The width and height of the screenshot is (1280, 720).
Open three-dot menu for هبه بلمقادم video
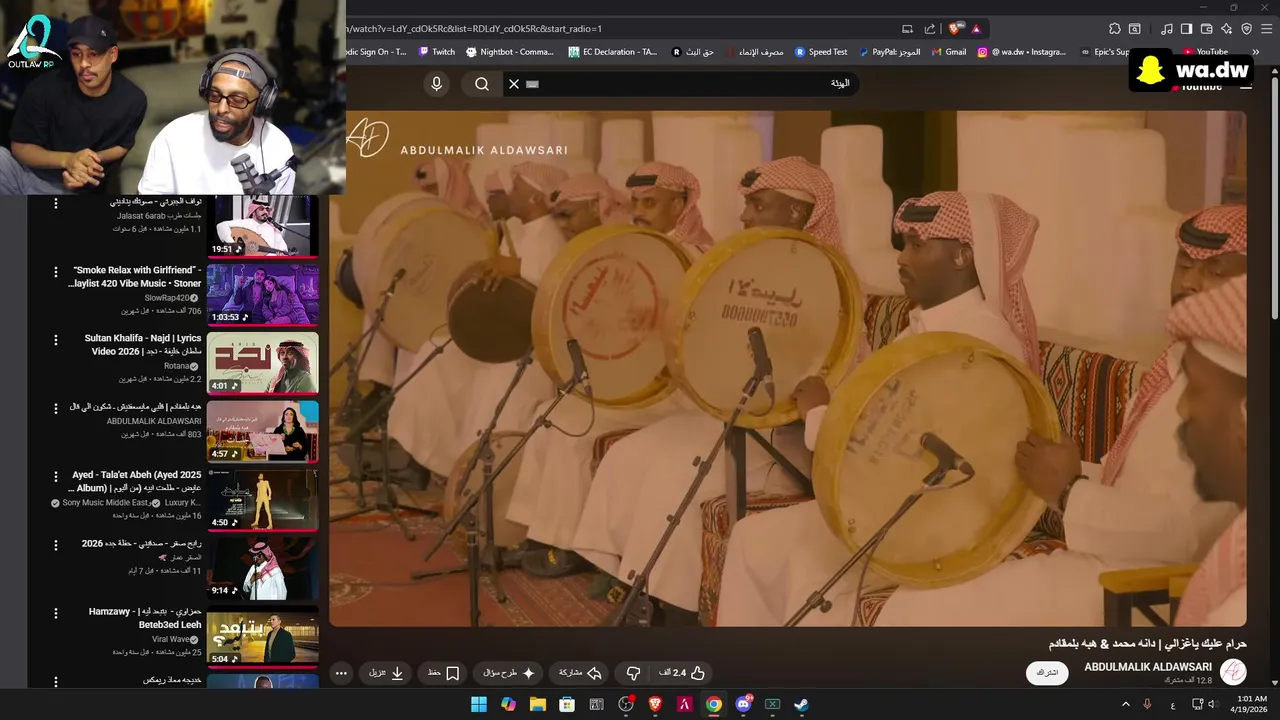click(x=55, y=408)
